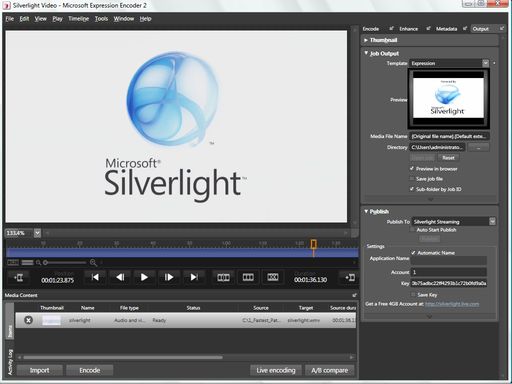This screenshot has width=512, height=384.
Task: Step back one frame
Action: point(120,277)
